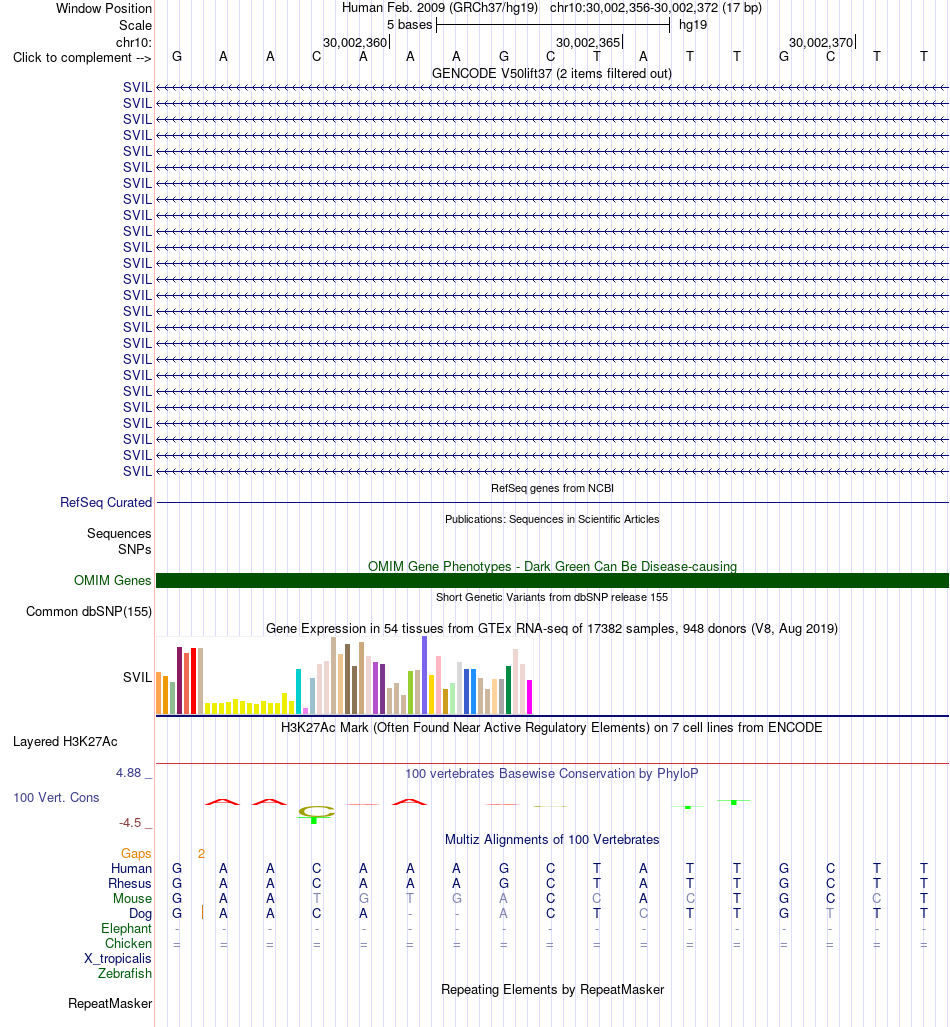Viewport: 950px width, 1027px height.
Task: Click the OMIM Gene Phenotypes title text
Action: click(552, 566)
